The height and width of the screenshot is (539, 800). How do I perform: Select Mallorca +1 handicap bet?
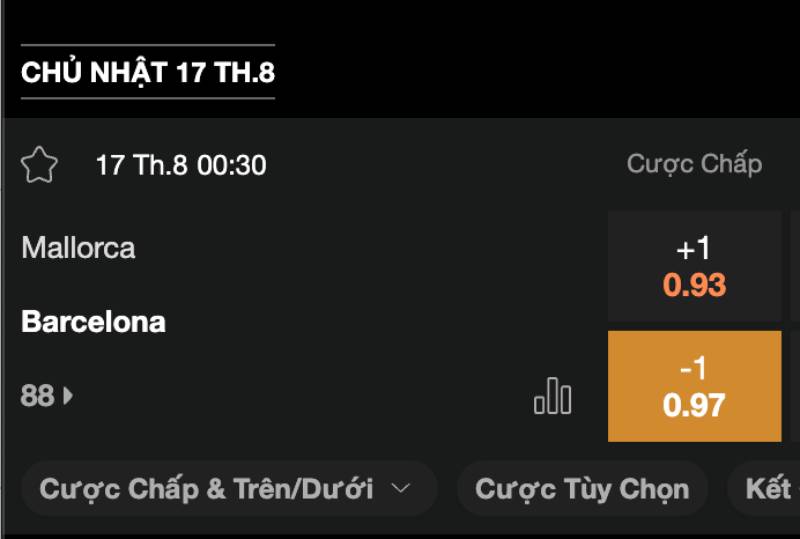point(694,267)
